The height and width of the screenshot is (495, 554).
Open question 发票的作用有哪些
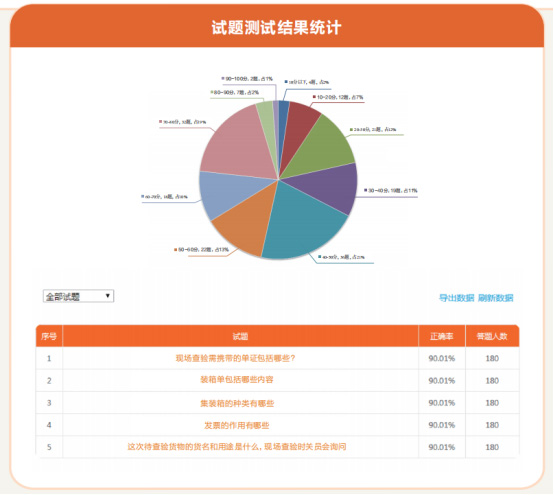[x=236, y=425]
